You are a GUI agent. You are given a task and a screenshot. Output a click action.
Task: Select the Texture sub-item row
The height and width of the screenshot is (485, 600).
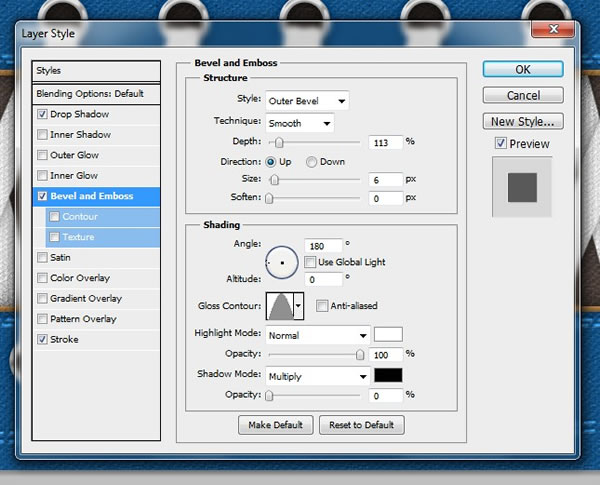[x=103, y=237]
